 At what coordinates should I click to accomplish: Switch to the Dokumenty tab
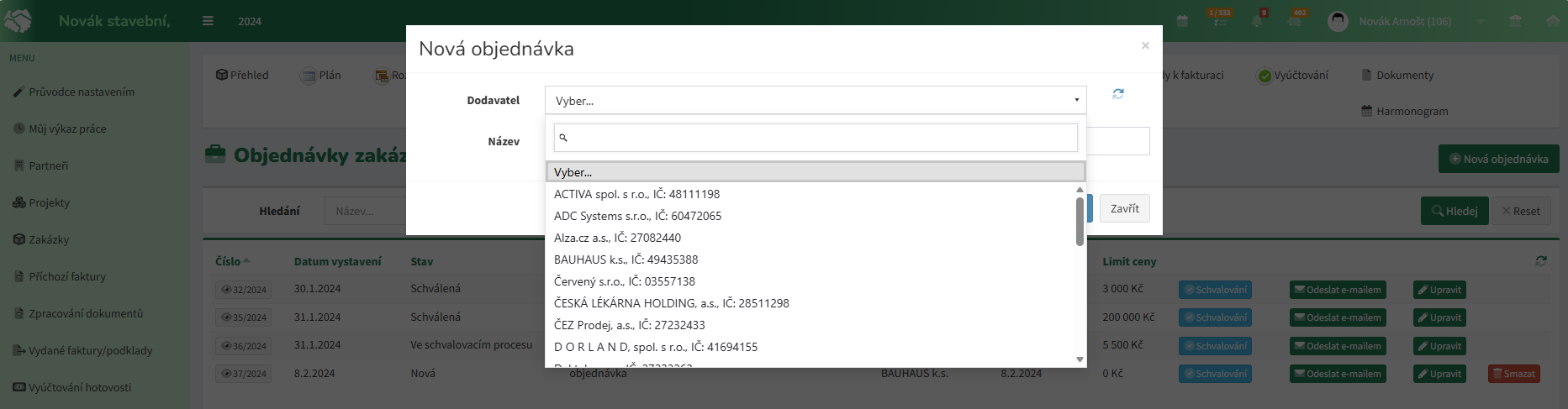(1397, 75)
